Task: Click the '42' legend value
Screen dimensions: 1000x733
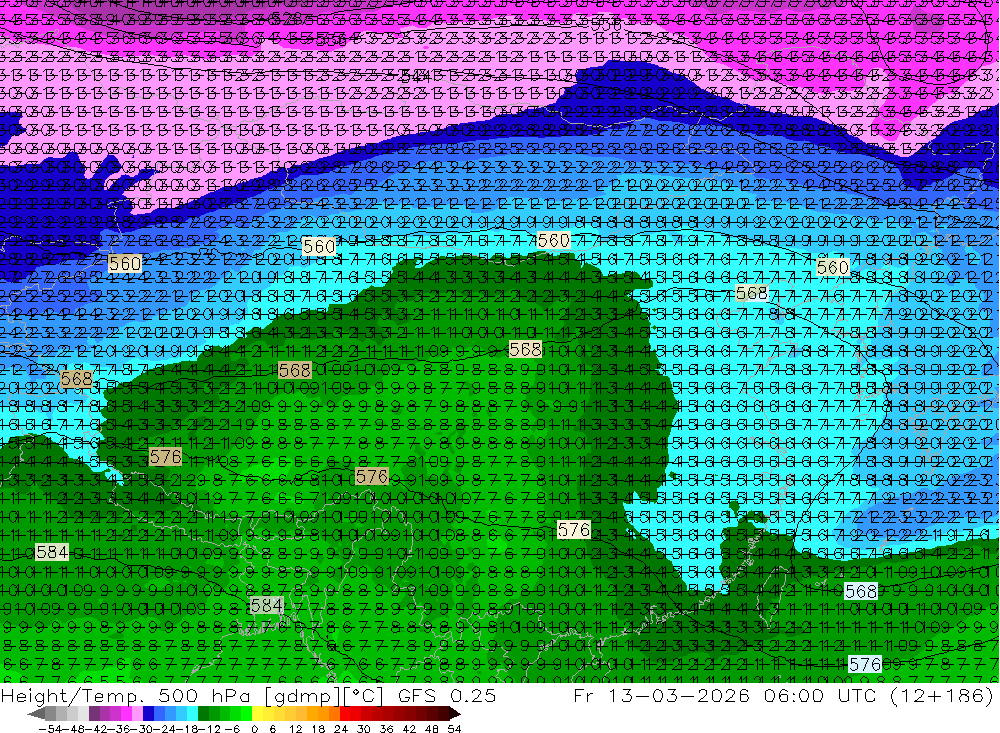Action: [x=409, y=729]
